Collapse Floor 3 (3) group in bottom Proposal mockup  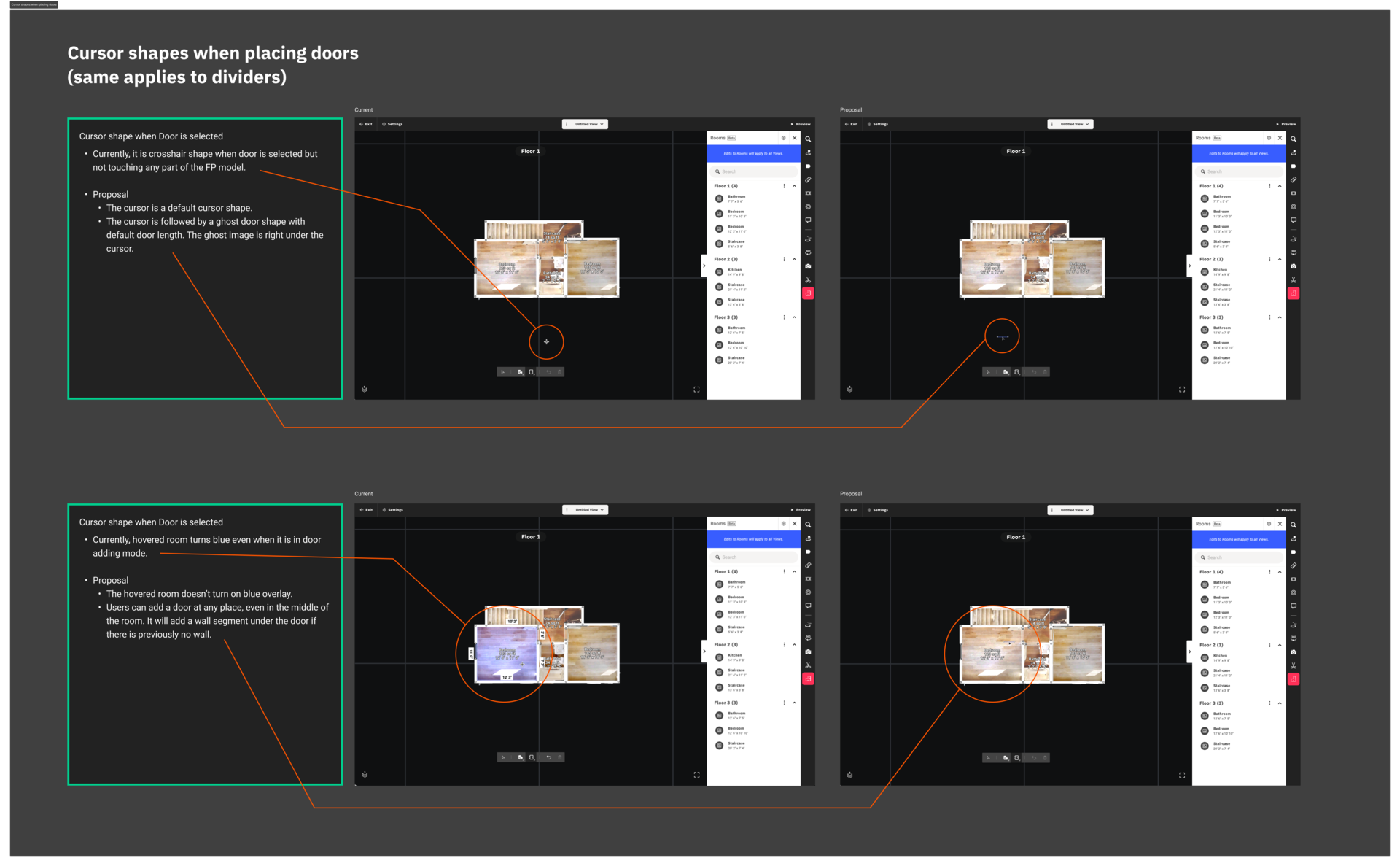1280,703
